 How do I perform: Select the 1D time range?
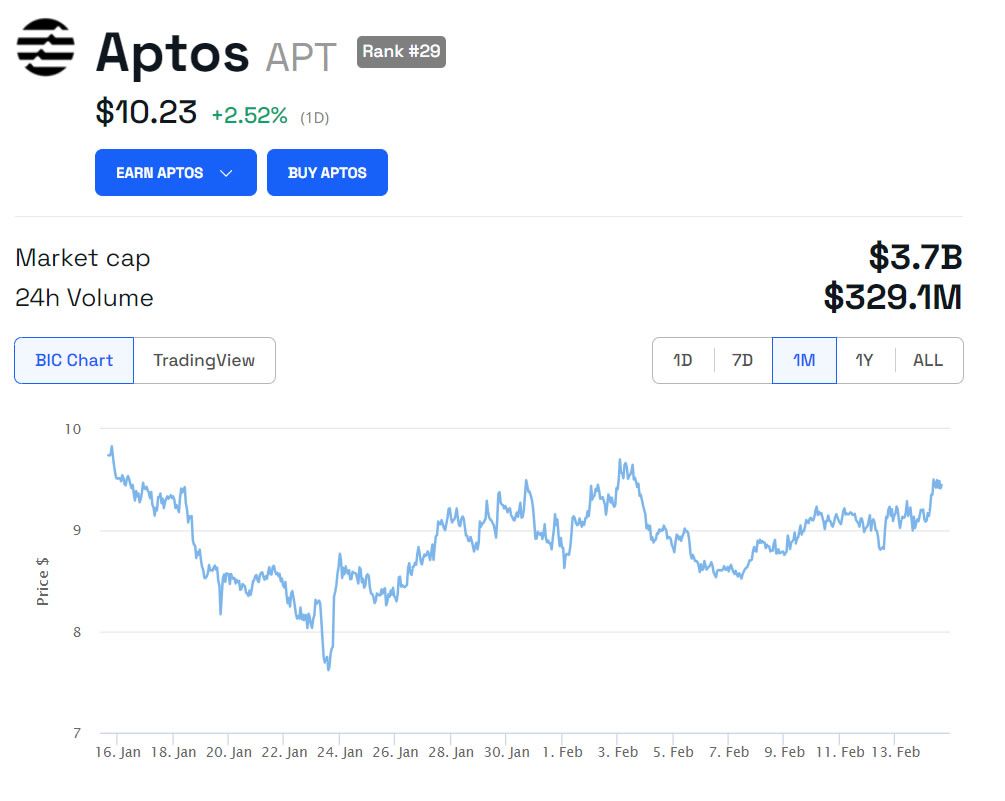click(683, 360)
